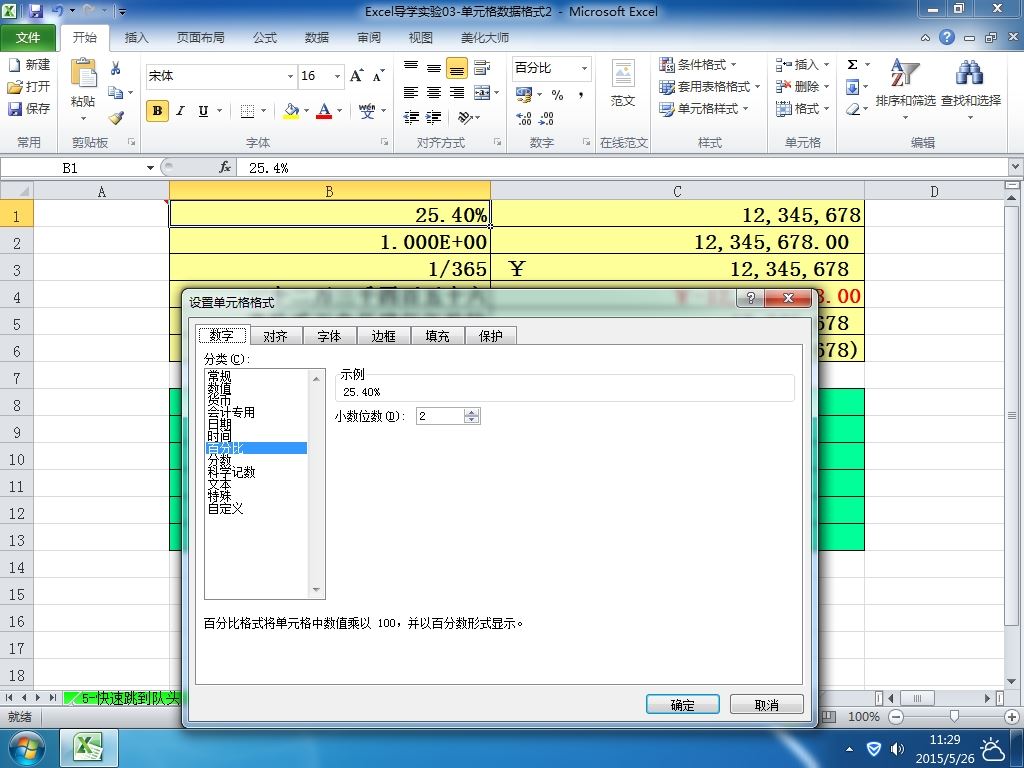Open 条件格式 conditional formatting menu
1024x768 pixels.
(x=697, y=65)
